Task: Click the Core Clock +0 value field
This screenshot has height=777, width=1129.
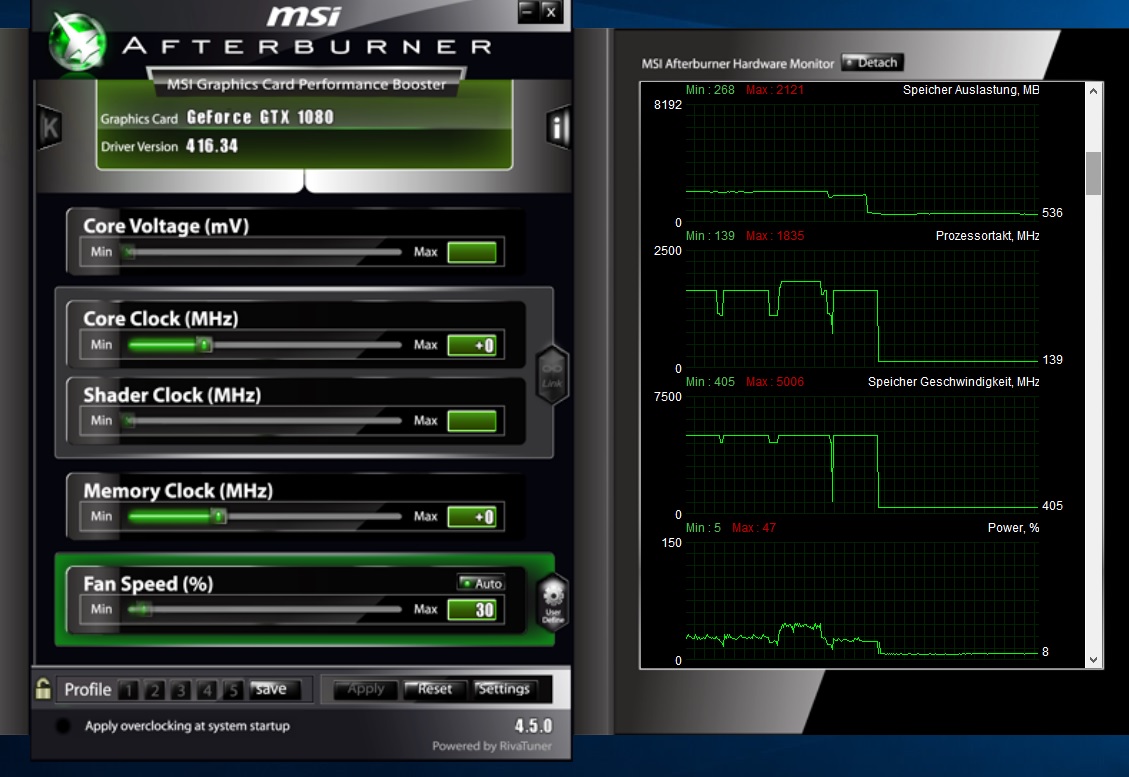Action: [x=472, y=345]
